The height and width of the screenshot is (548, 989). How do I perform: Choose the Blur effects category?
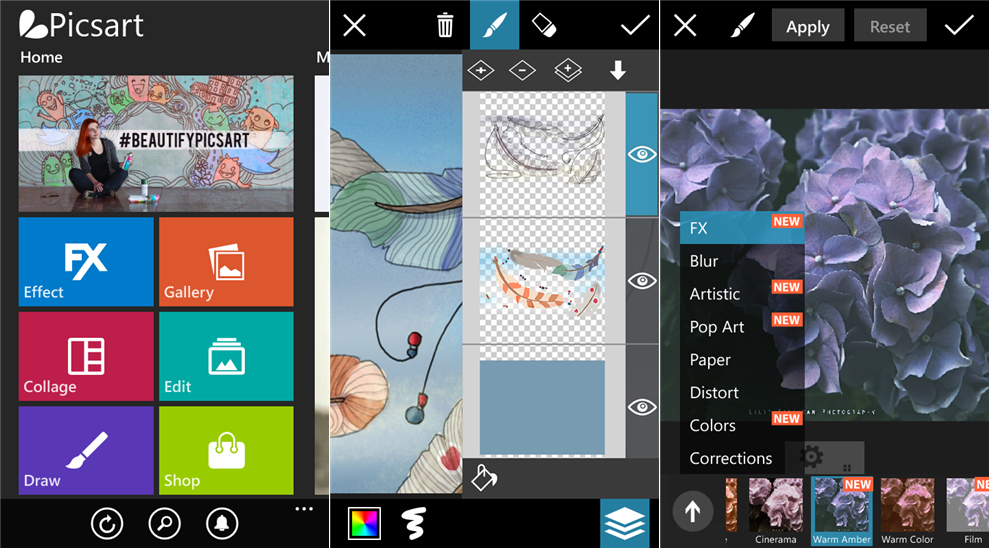(x=704, y=261)
